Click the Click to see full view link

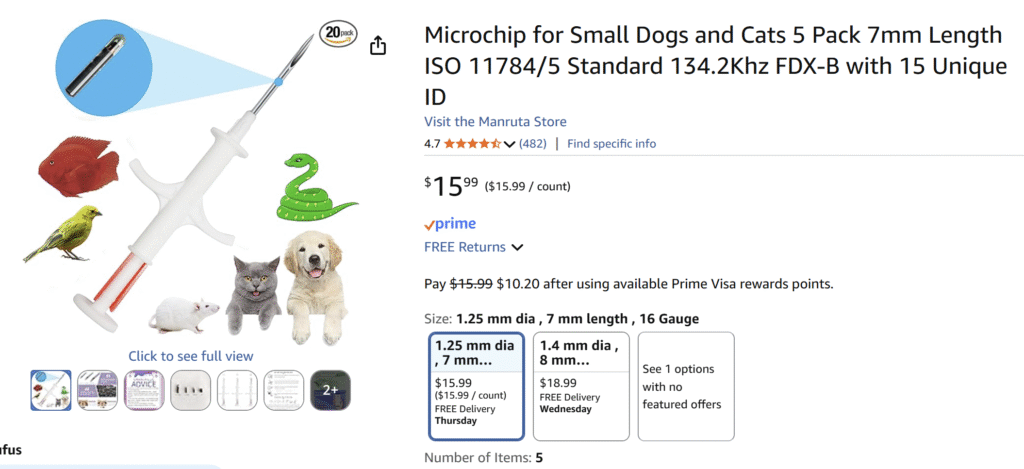[190, 356]
